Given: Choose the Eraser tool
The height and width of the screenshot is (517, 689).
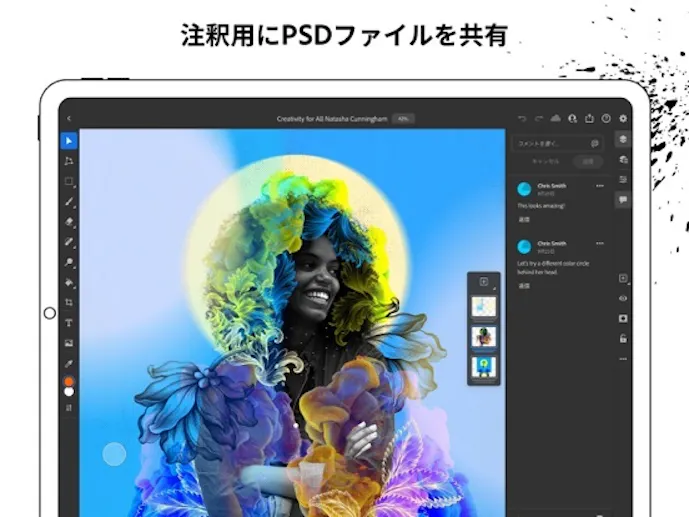Looking at the screenshot, I should coord(69,221).
